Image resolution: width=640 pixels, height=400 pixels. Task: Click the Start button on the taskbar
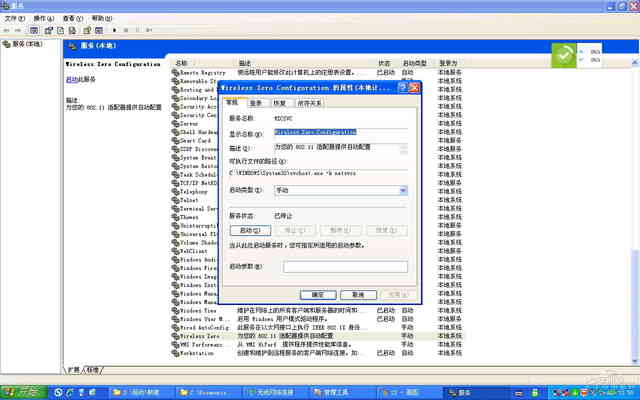point(23,392)
